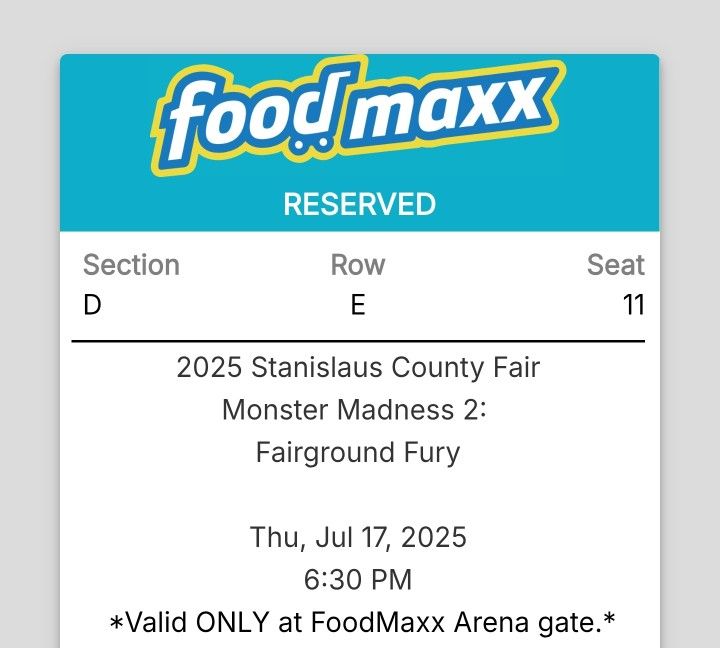Click the 2025 Stanislaus County Fair title
Screen dimensions: 720x648
click(358, 367)
